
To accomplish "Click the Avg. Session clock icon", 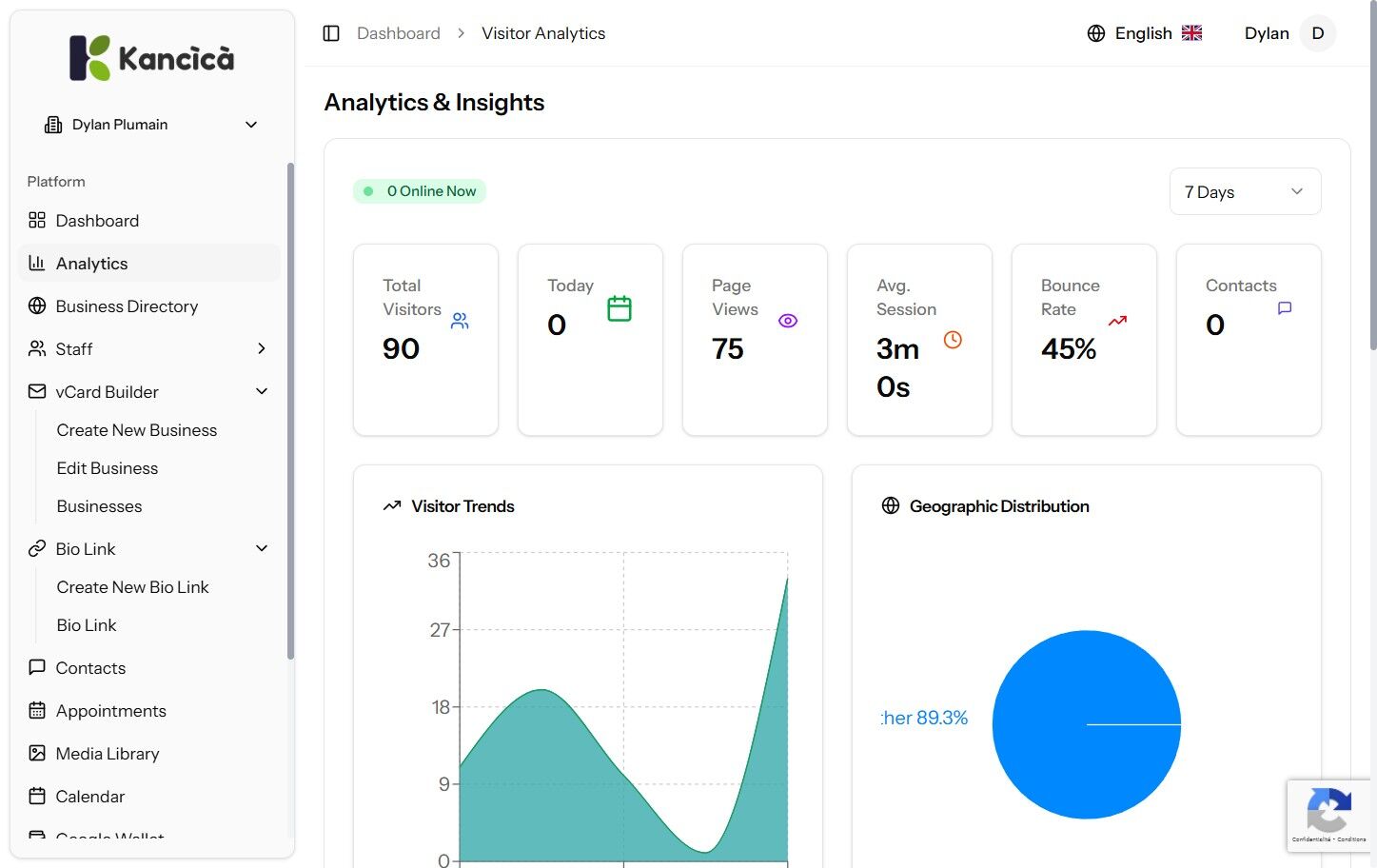I will tap(953, 339).
